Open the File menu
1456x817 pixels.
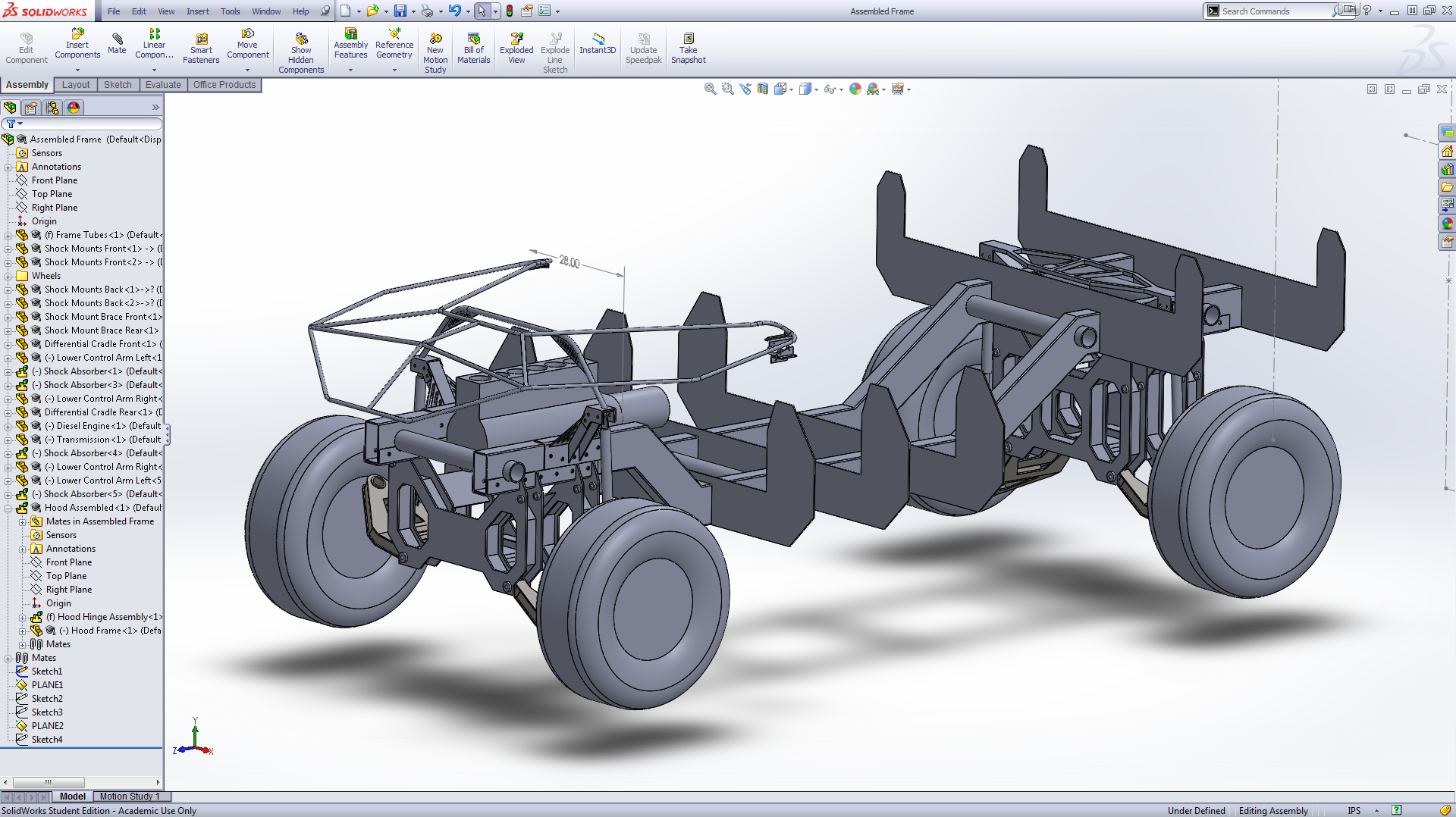coord(114,11)
